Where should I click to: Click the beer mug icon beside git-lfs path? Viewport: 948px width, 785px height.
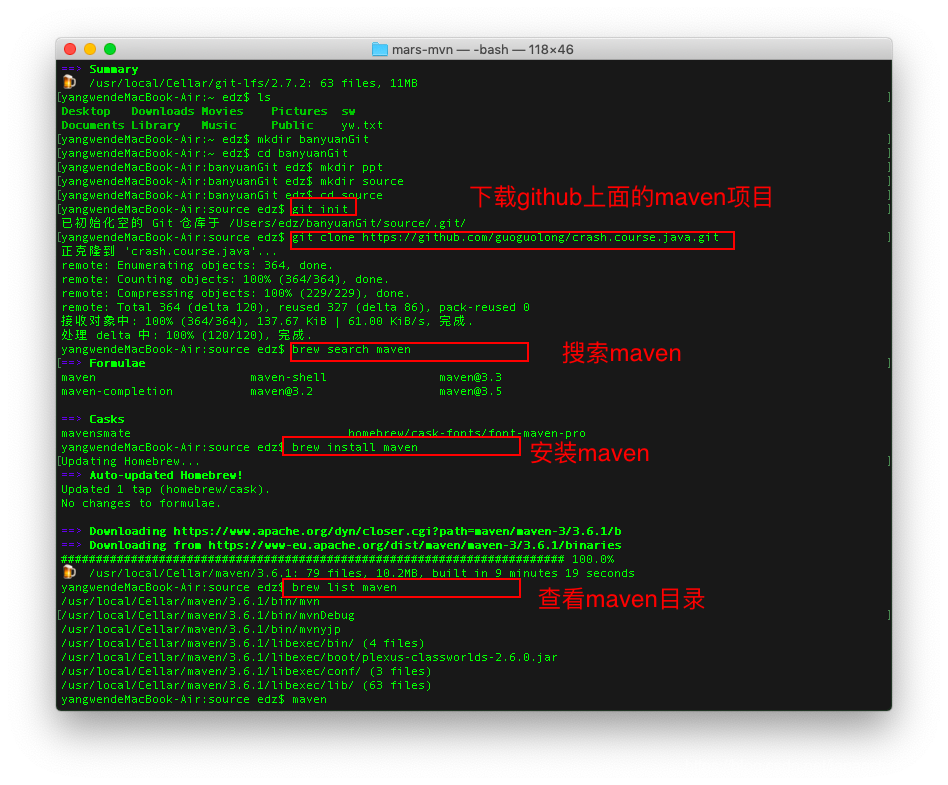click(x=70, y=82)
